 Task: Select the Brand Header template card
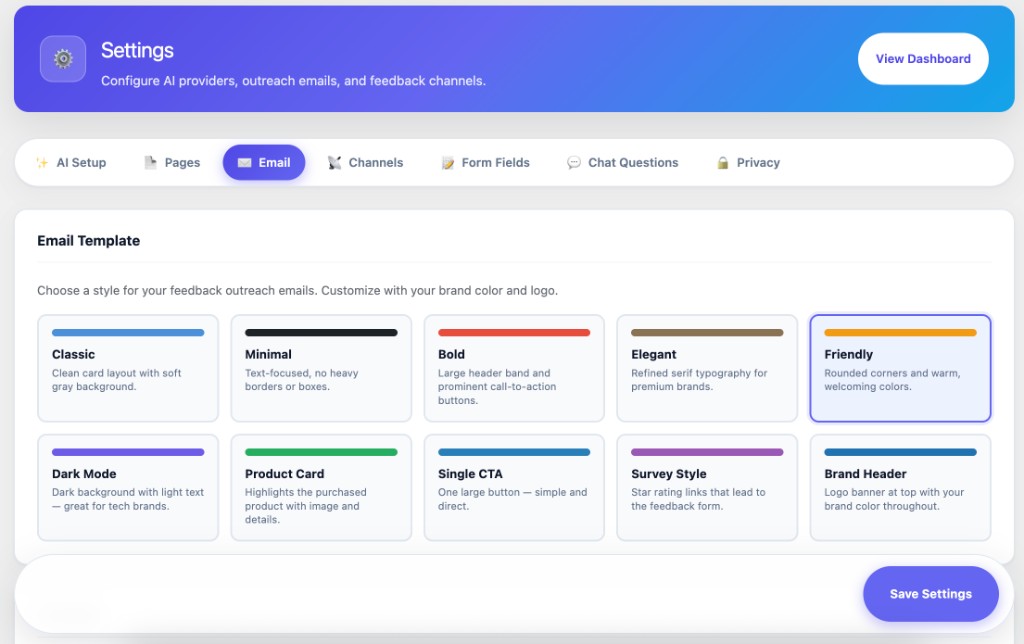(x=901, y=488)
